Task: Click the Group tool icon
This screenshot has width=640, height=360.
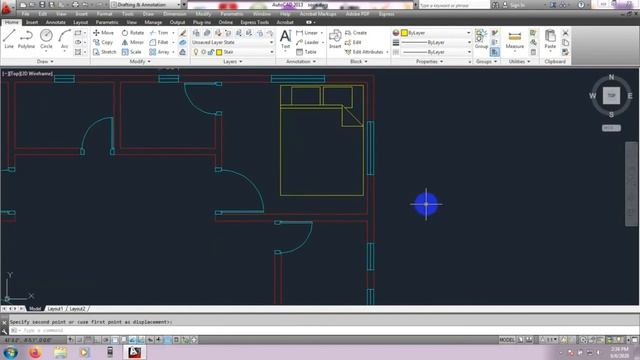Action: click(x=481, y=39)
